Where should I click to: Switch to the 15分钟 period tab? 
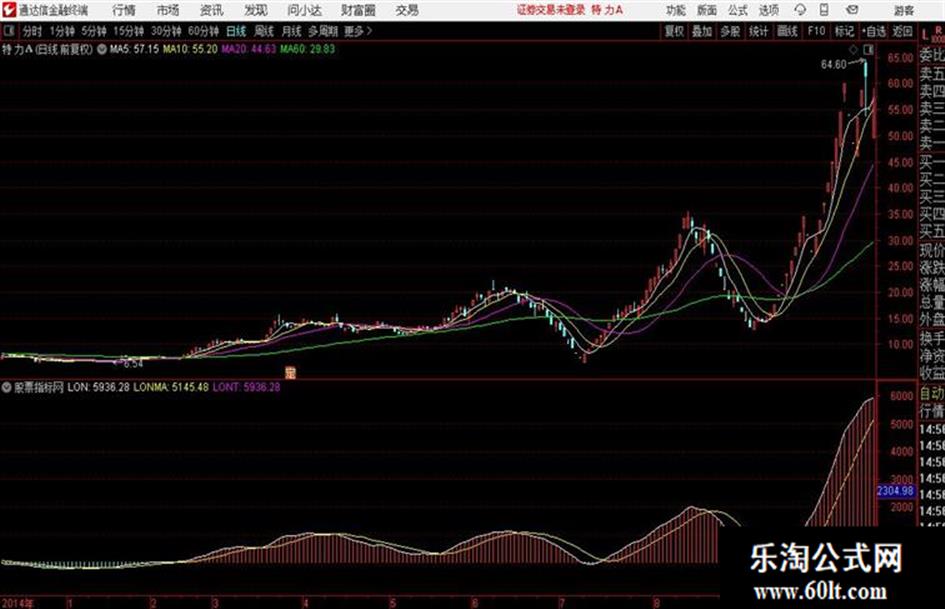[x=128, y=31]
